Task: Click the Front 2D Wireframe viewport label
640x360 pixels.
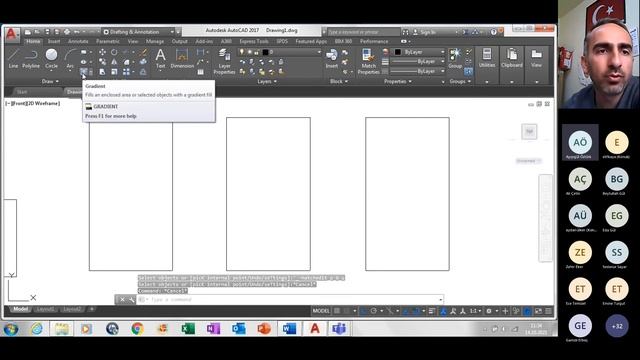Action: [x=33, y=103]
